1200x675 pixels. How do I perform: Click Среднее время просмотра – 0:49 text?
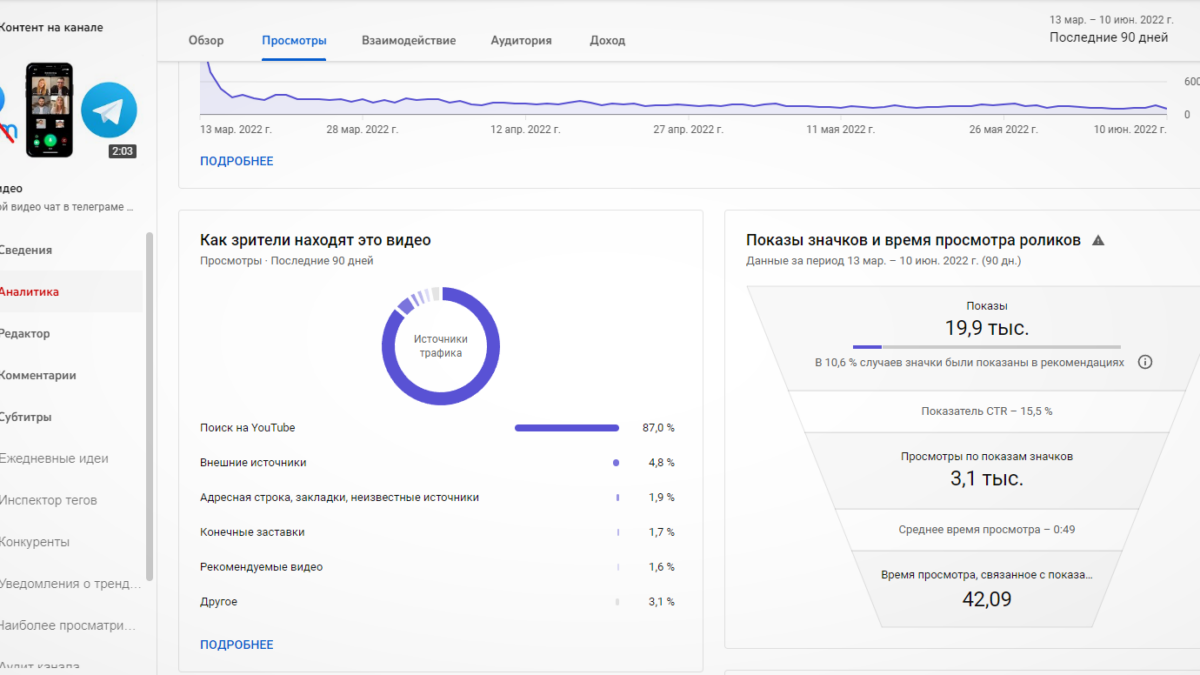(x=986, y=530)
